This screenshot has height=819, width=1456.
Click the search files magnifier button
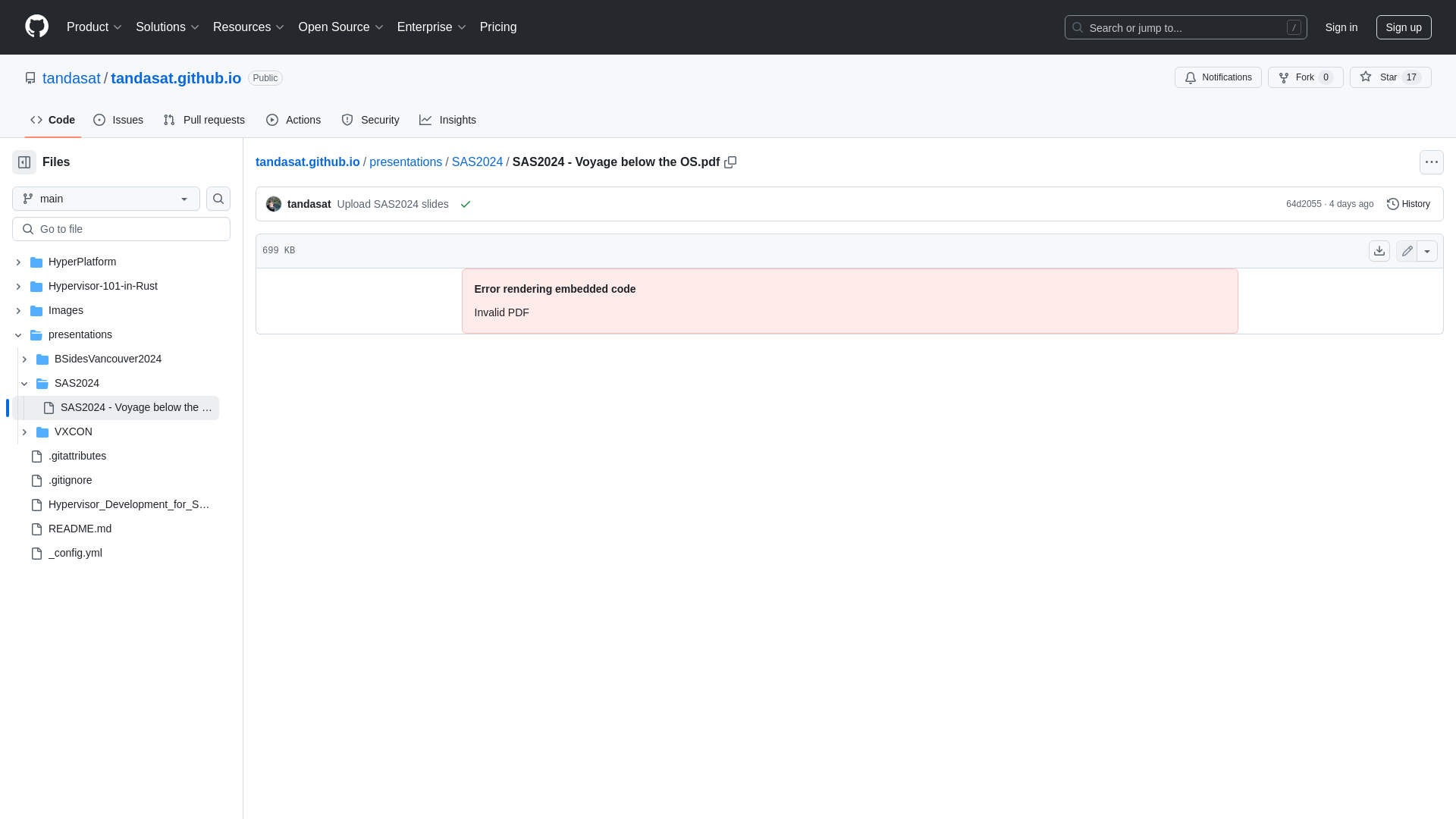point(218,199)
